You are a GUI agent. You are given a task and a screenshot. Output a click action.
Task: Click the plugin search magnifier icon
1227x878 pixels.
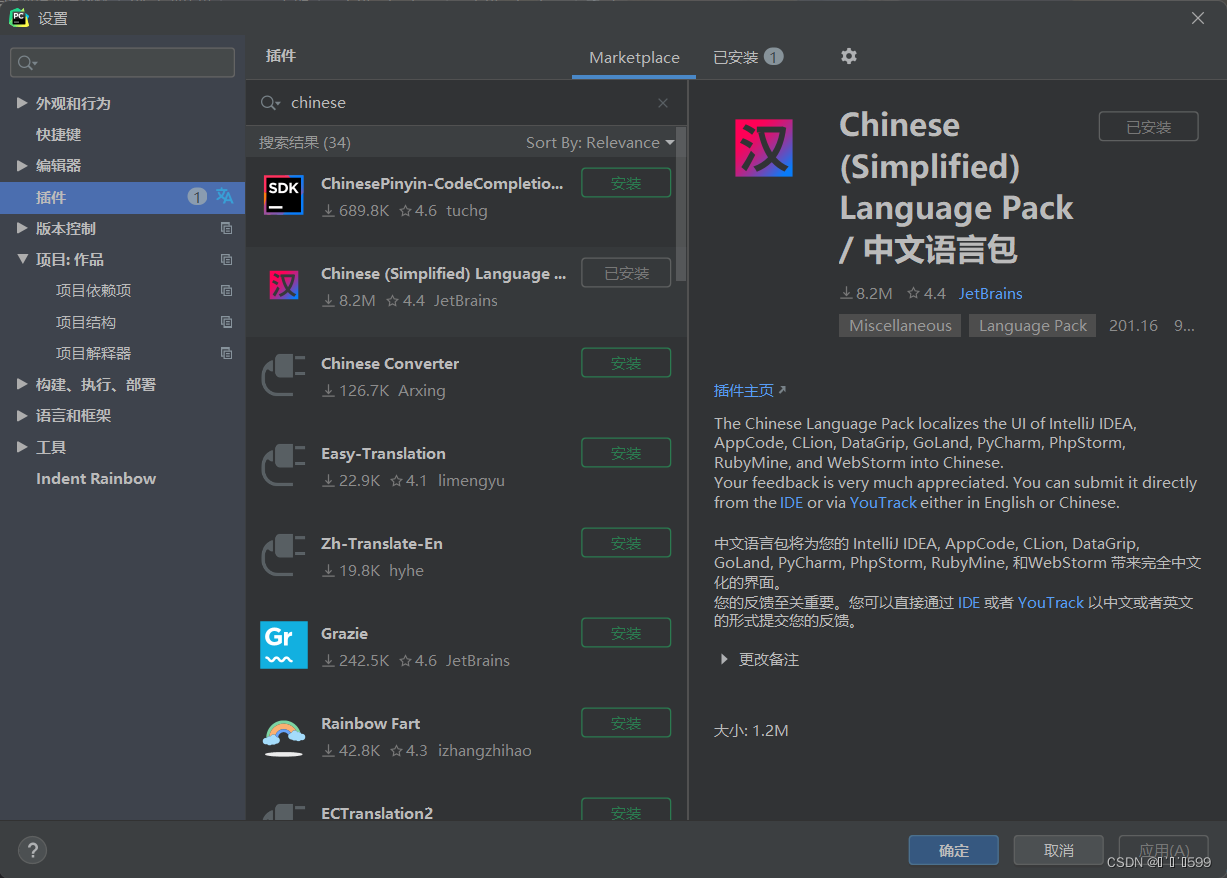270,103
